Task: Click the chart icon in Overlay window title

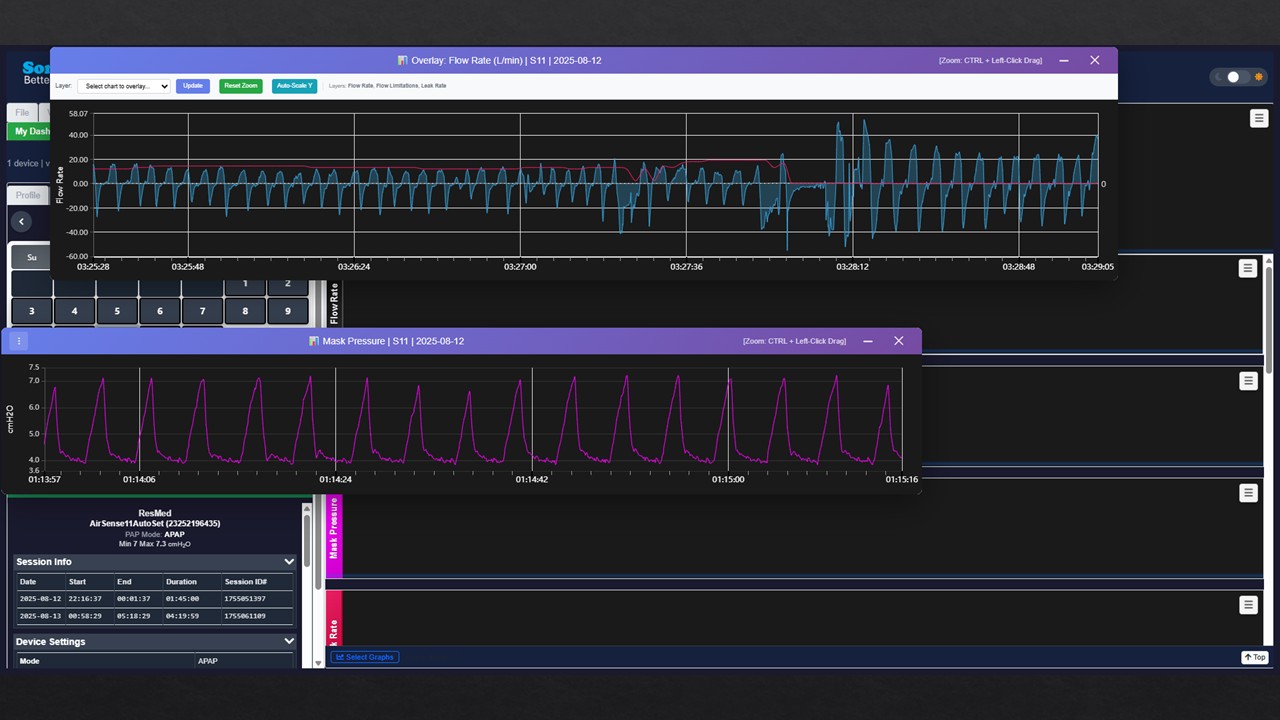Action: click(402, 61)
